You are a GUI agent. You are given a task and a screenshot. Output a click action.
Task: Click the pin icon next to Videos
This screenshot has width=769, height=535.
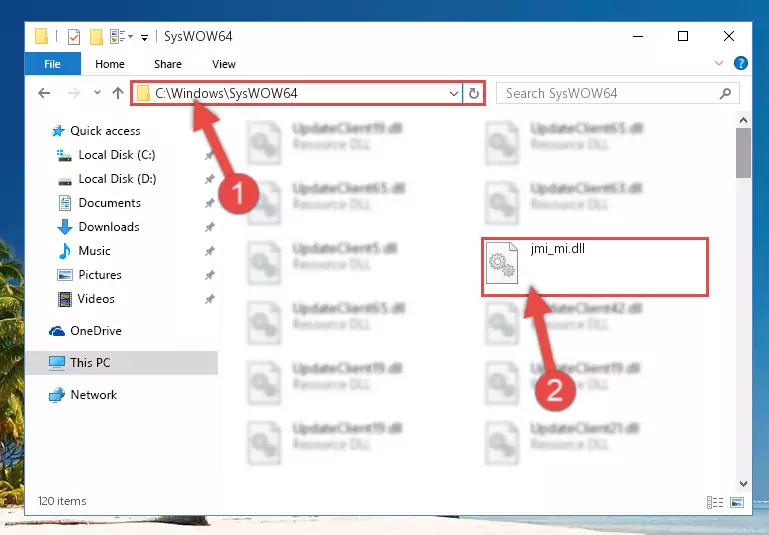point(209,299)
